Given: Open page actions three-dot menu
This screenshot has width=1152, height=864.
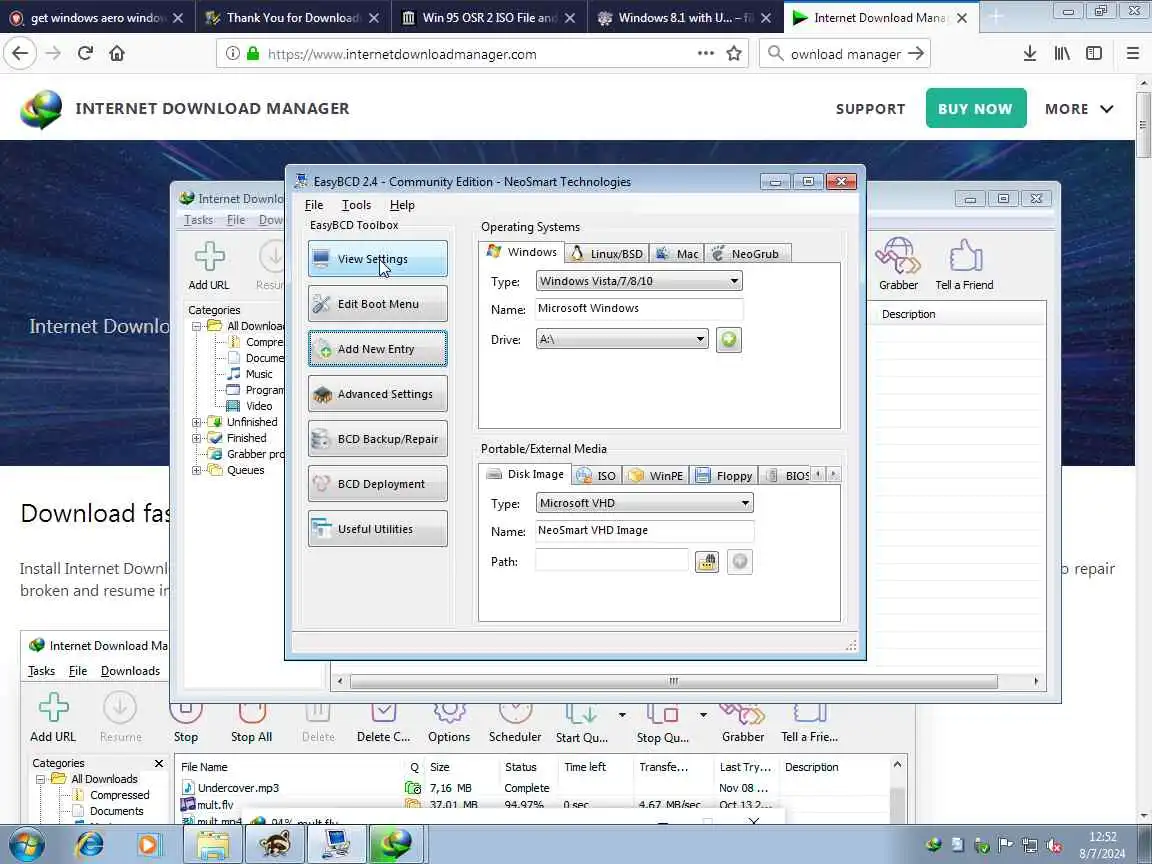Looking at the screenshot, I should [705, 53].
